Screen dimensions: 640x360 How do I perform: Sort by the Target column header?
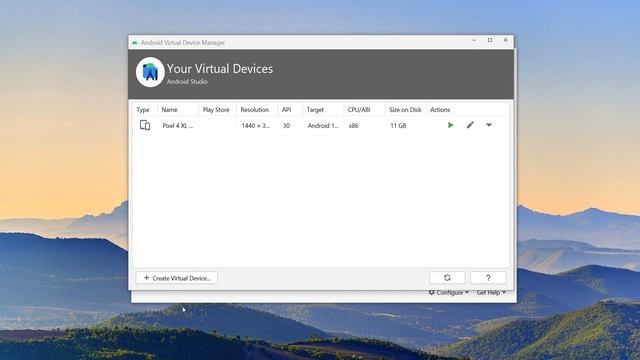[315, 110]
